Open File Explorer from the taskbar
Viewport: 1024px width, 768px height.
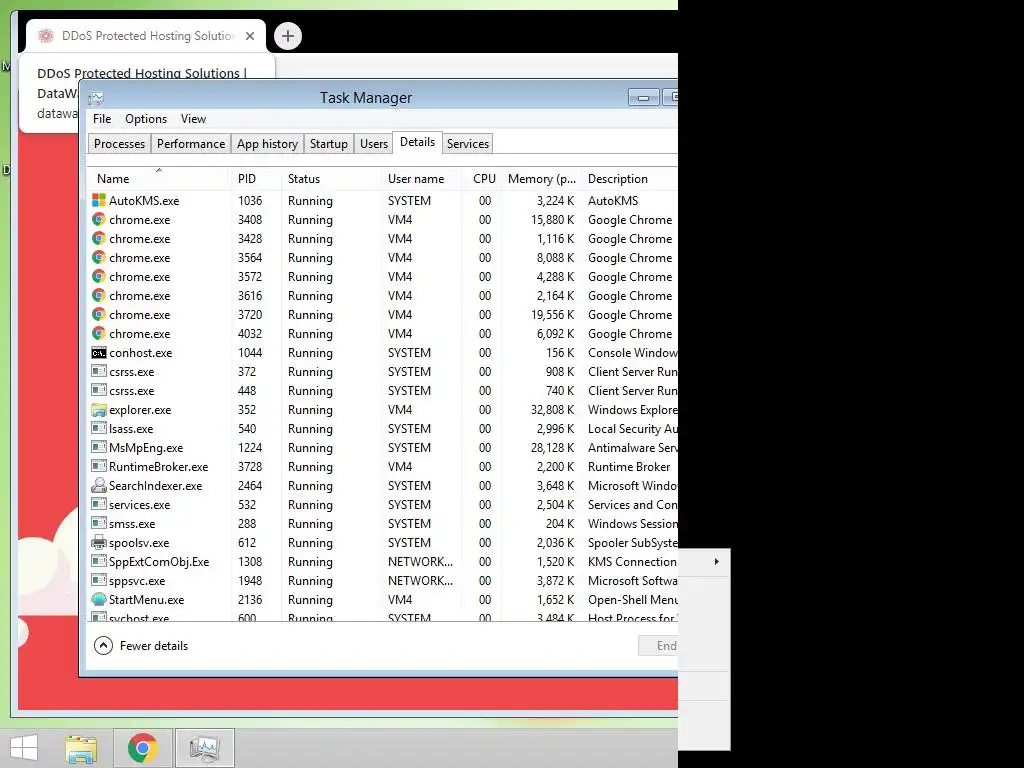click(x=81, y=748)
